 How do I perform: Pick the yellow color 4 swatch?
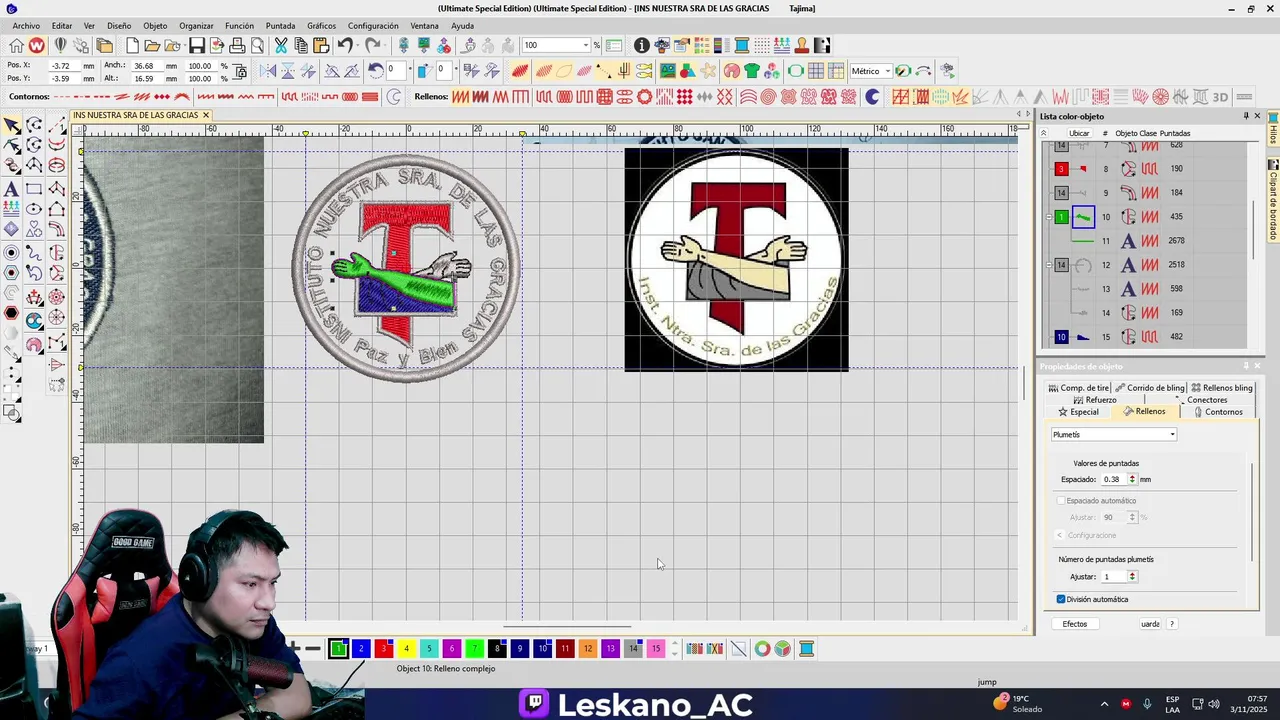406,649
